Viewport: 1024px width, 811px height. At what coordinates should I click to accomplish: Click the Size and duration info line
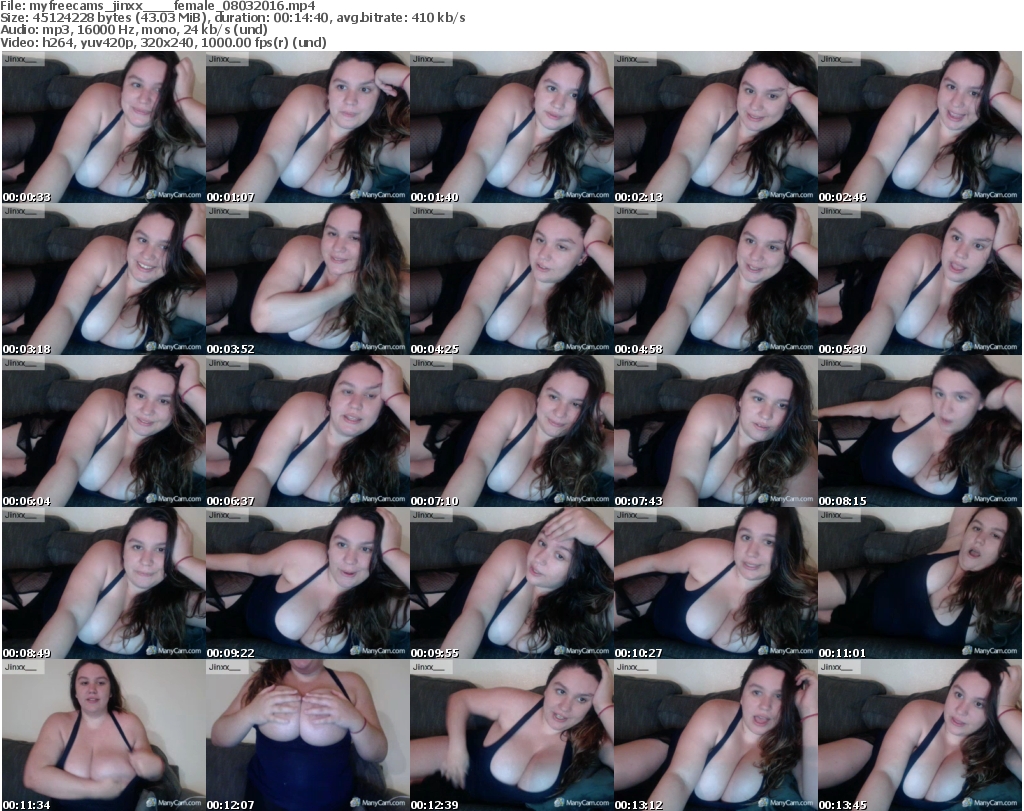[x=233, y=18]
